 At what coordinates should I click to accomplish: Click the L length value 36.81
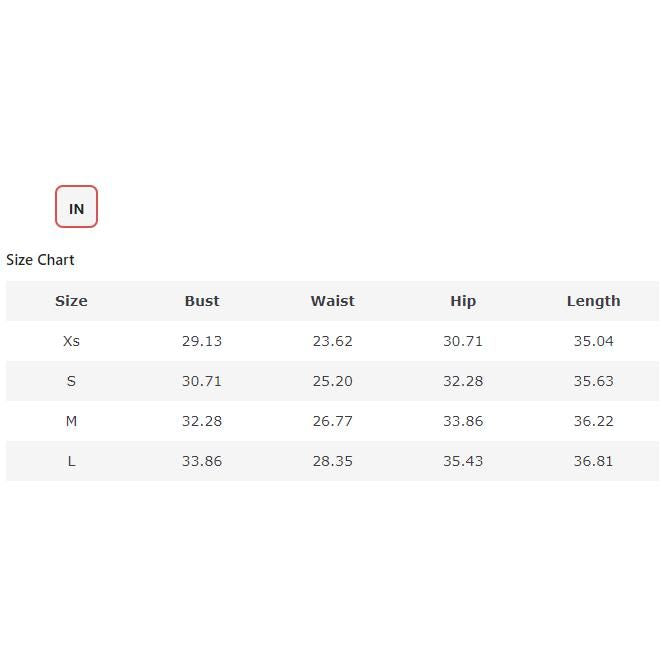(593, 461)
